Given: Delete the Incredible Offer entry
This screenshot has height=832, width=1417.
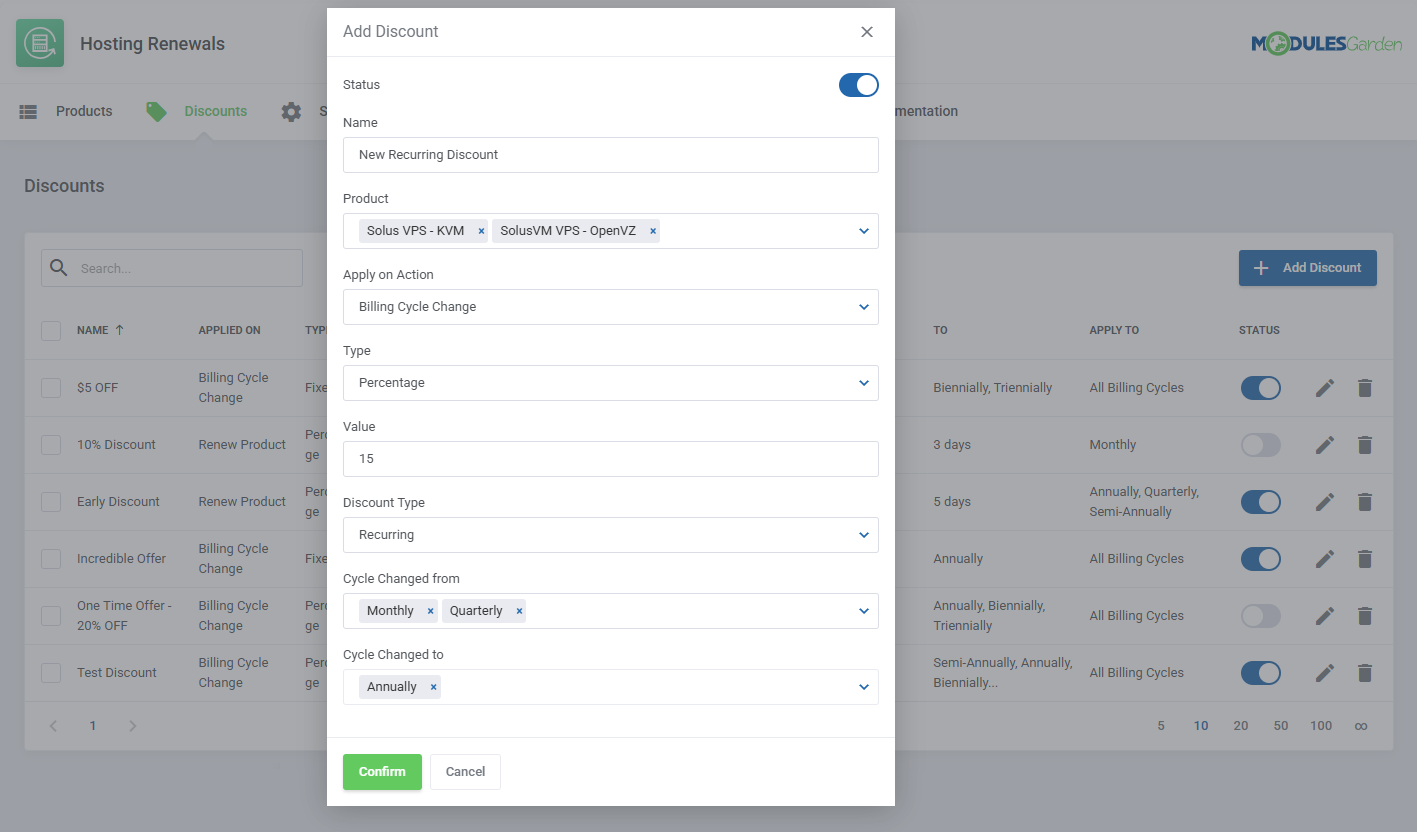Looking at the screenshot, I should tap(1365, 559).
